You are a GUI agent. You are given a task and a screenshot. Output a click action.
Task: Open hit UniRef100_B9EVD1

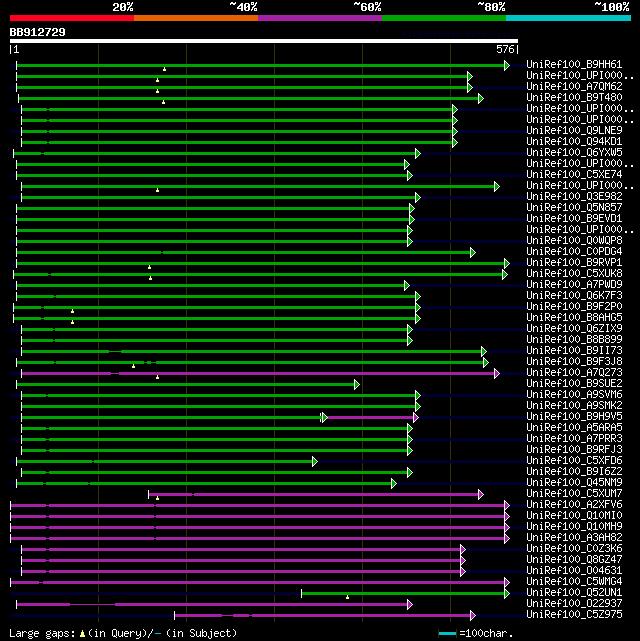(x=574, y=218)
